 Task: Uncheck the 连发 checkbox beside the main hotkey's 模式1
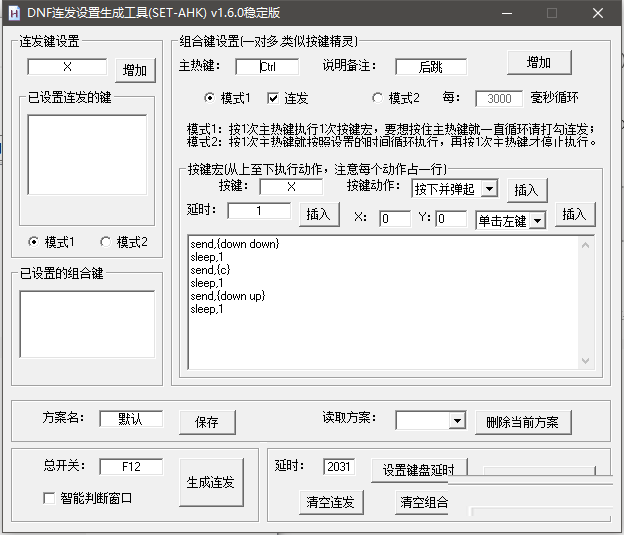pos(273,98)
